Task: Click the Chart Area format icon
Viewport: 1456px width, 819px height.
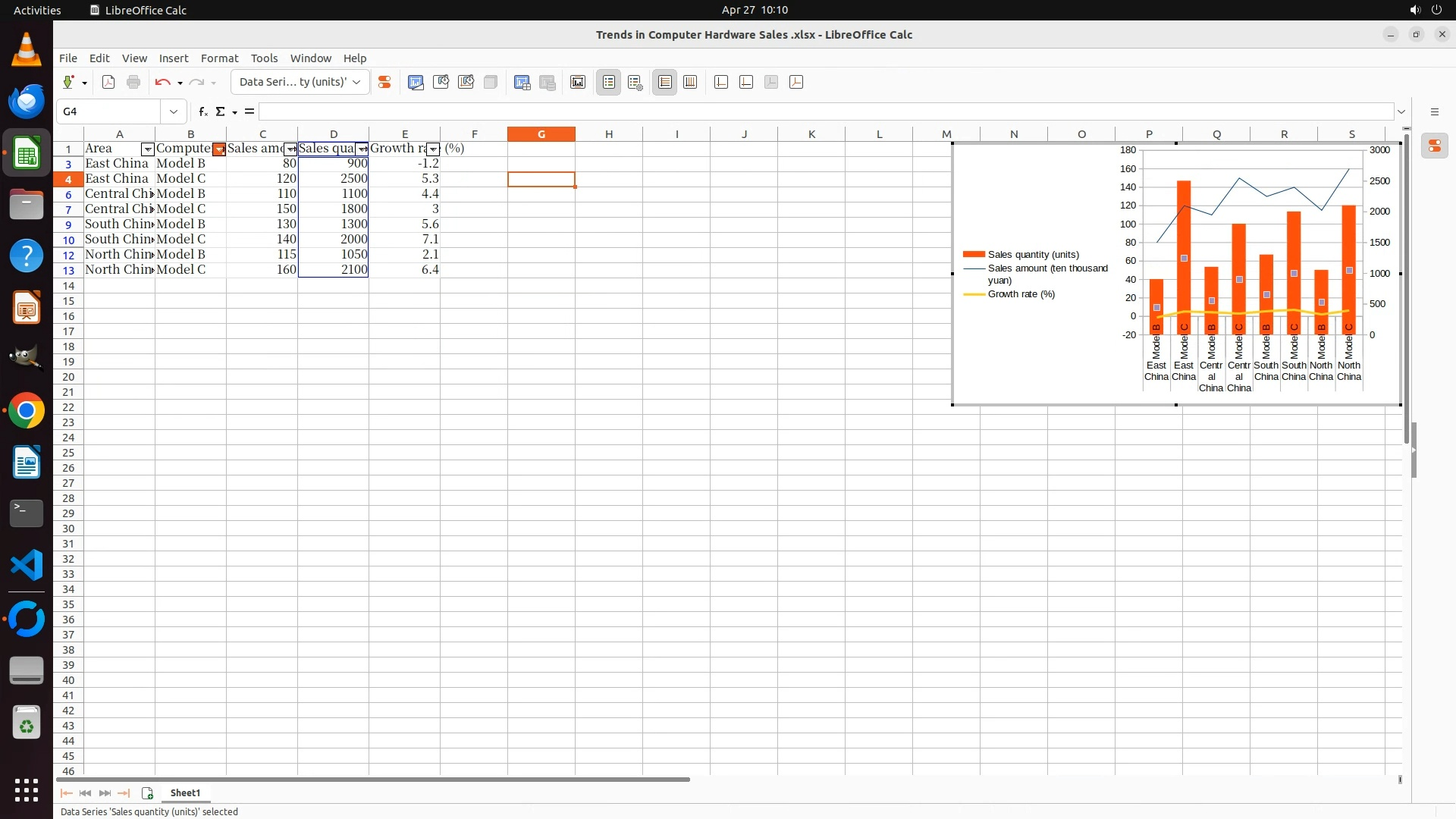Action: [441, 82]
